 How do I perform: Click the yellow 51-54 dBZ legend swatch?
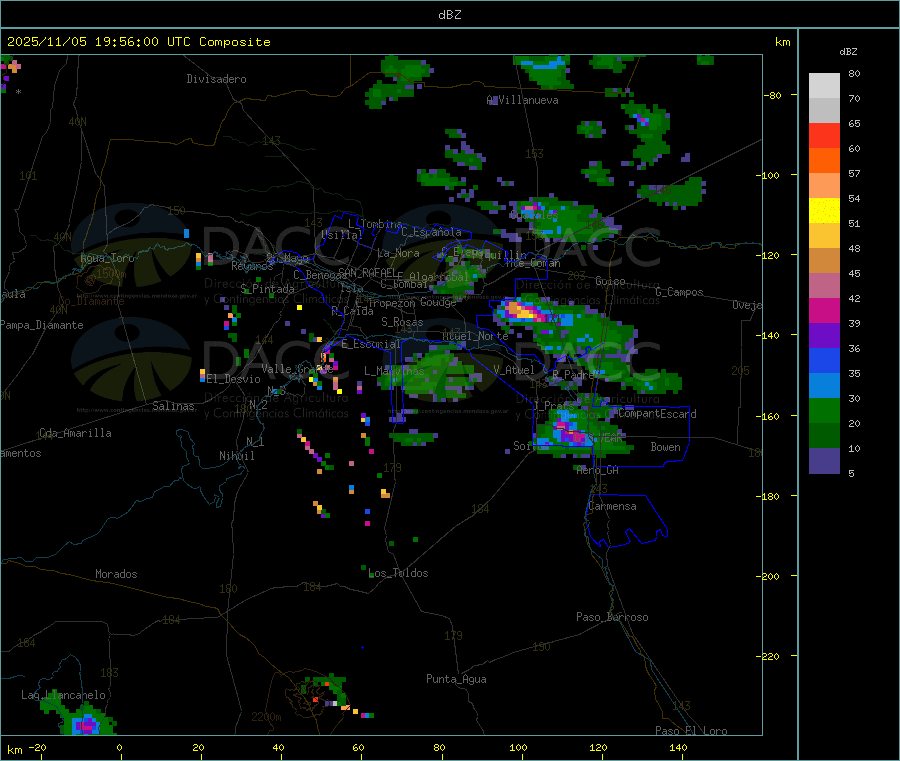tap(824, 211)
